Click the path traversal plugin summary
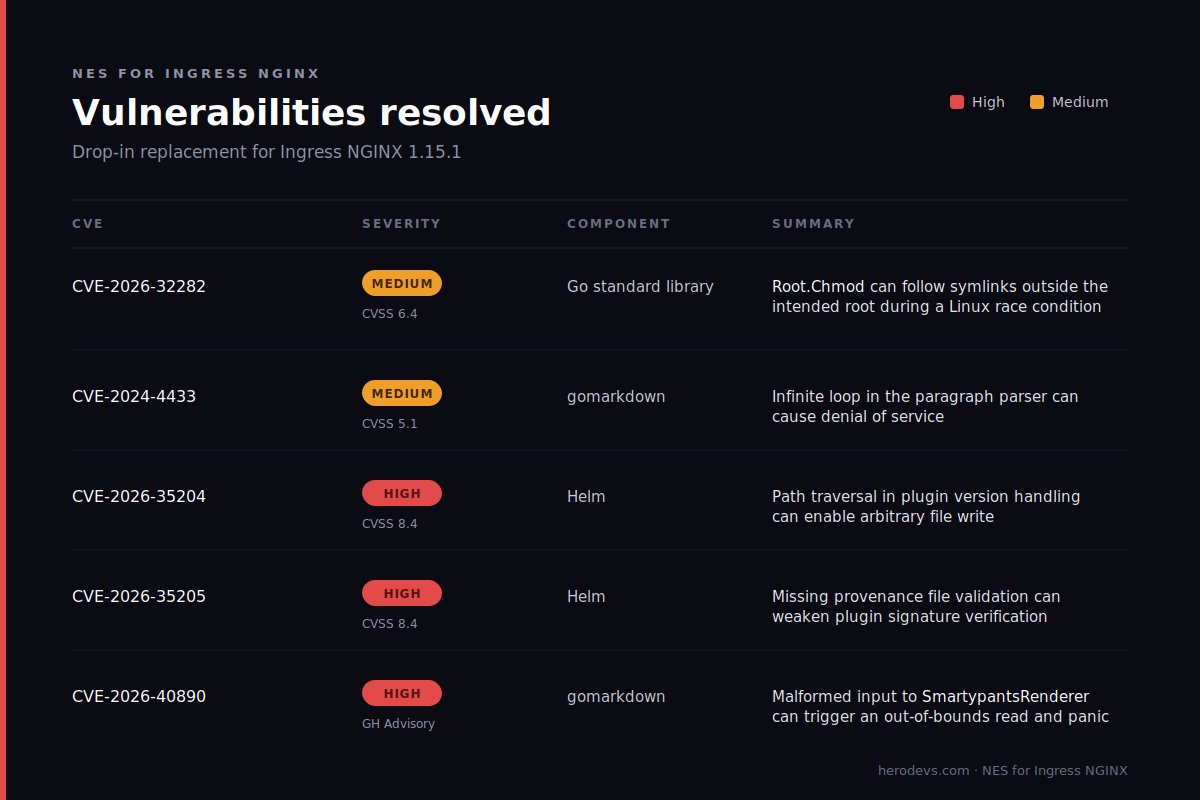Viewport: 1200px width, 800px height. 926,507
